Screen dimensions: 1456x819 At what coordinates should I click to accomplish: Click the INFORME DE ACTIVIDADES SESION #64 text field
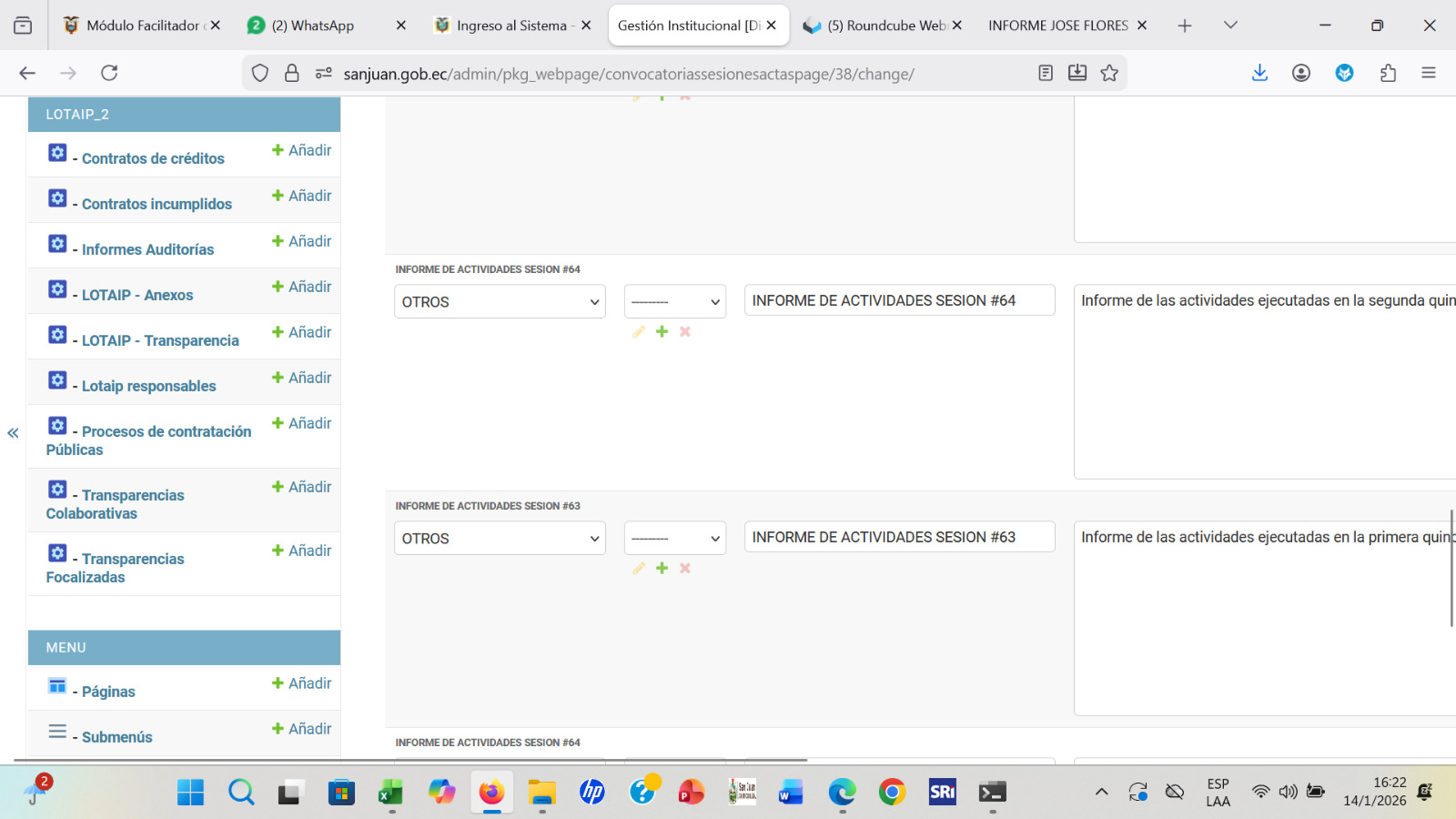[x=899, y=301]
